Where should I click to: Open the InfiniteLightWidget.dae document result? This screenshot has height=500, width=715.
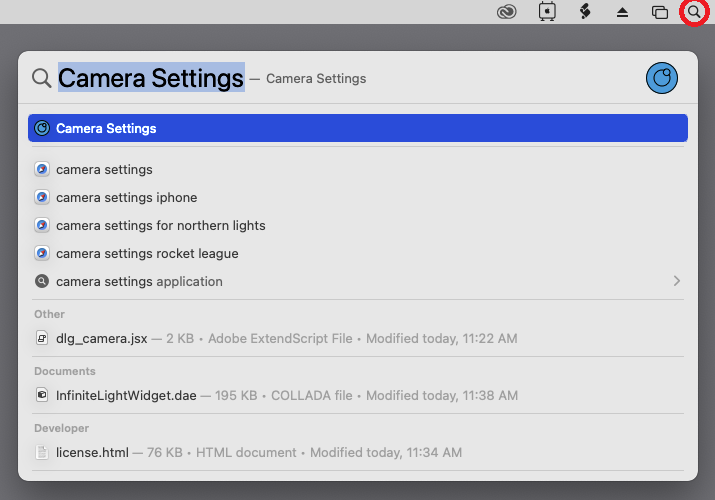126,395
